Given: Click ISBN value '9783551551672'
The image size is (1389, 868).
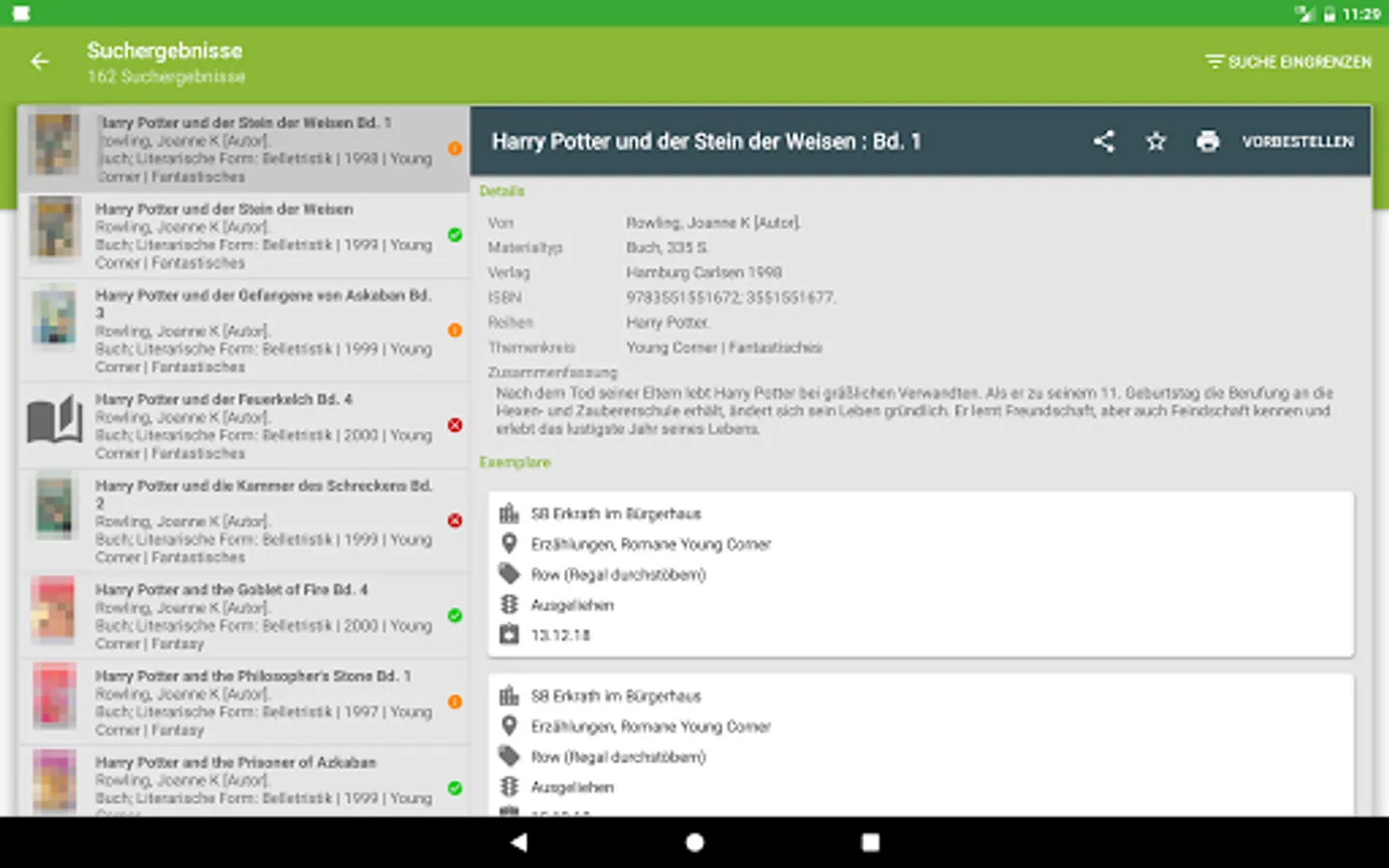Looking at the screenshot, I should pos(683,297).
